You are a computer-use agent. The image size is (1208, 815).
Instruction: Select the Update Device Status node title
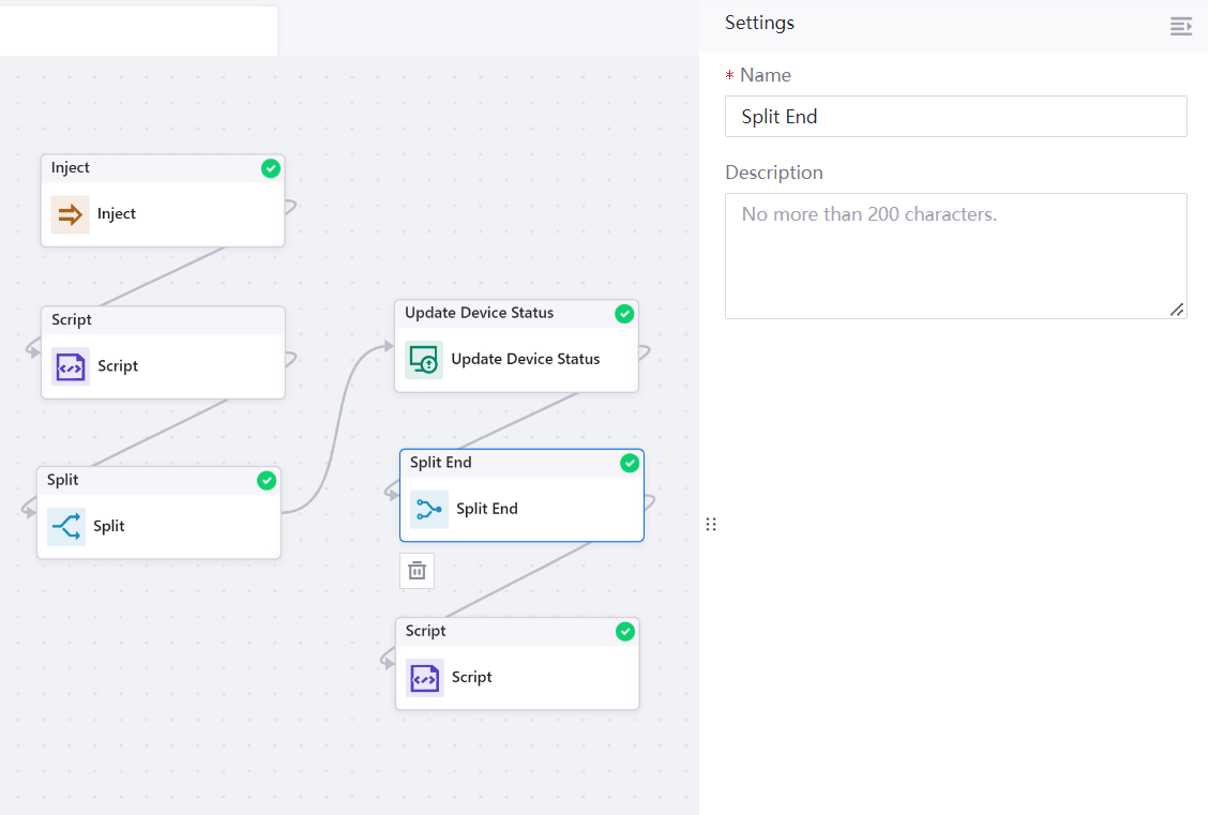[479, 313]
